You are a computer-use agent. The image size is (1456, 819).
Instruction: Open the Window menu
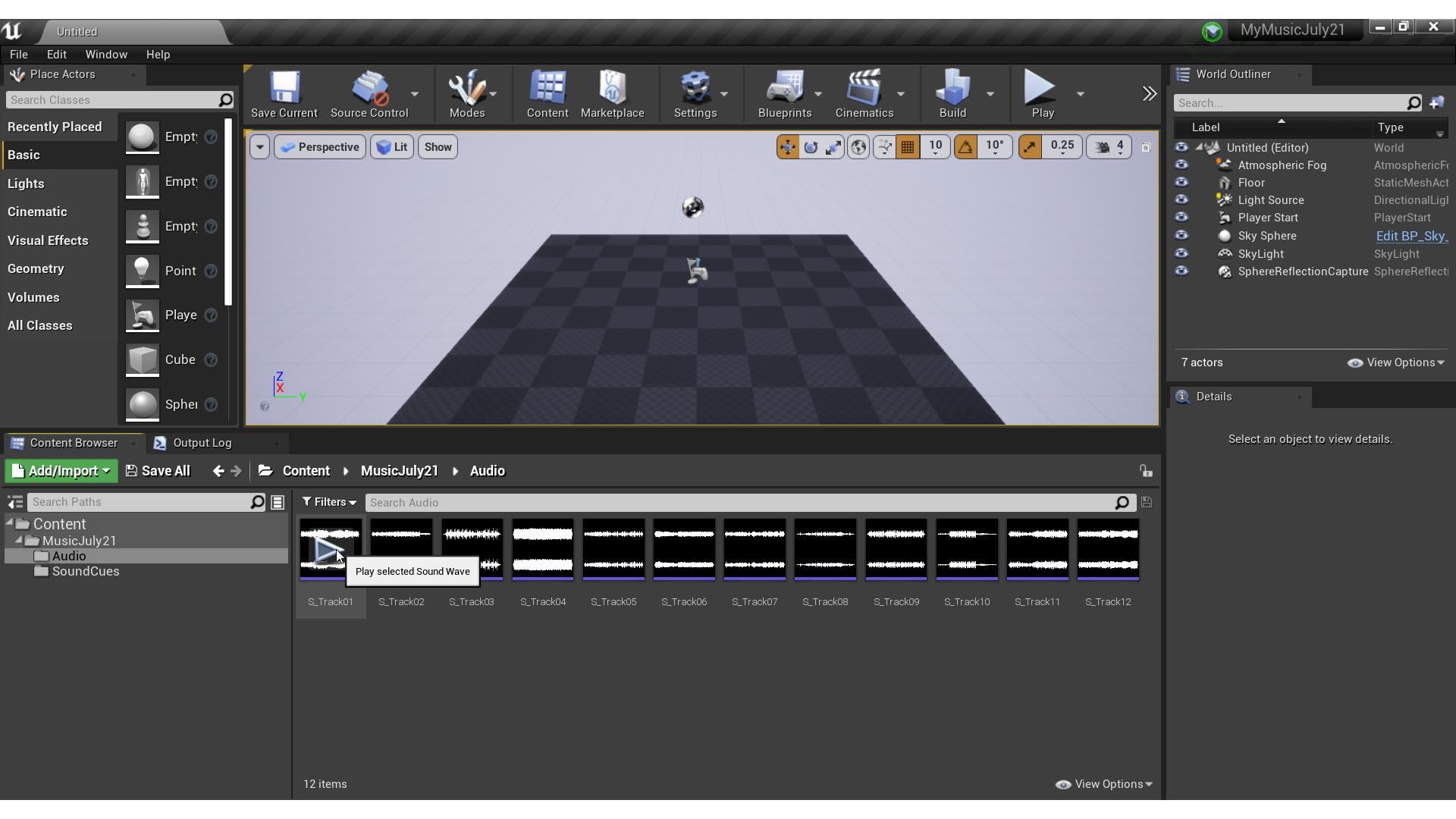coord(106,55)
